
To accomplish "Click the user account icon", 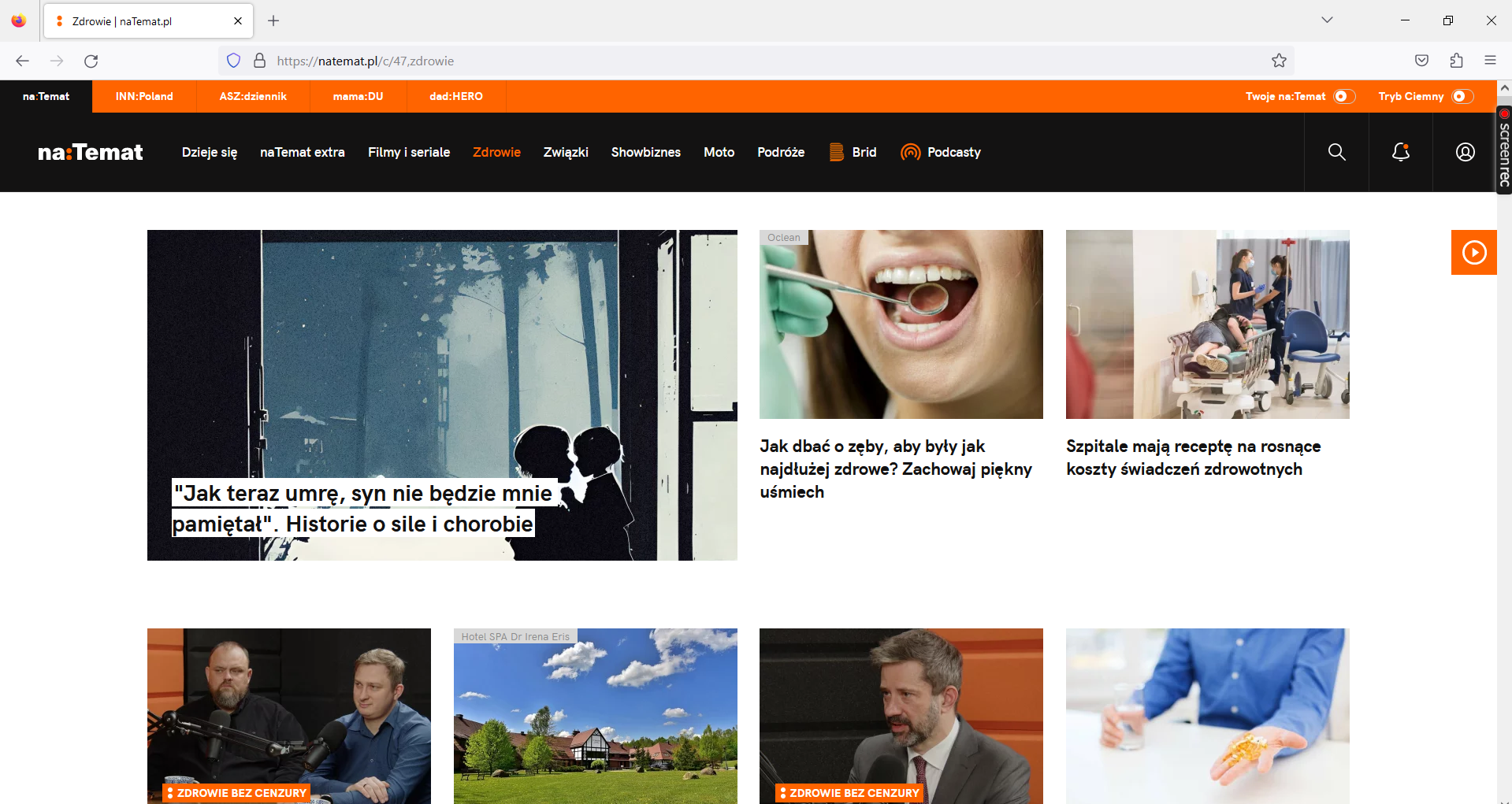I will [1464, 152].
